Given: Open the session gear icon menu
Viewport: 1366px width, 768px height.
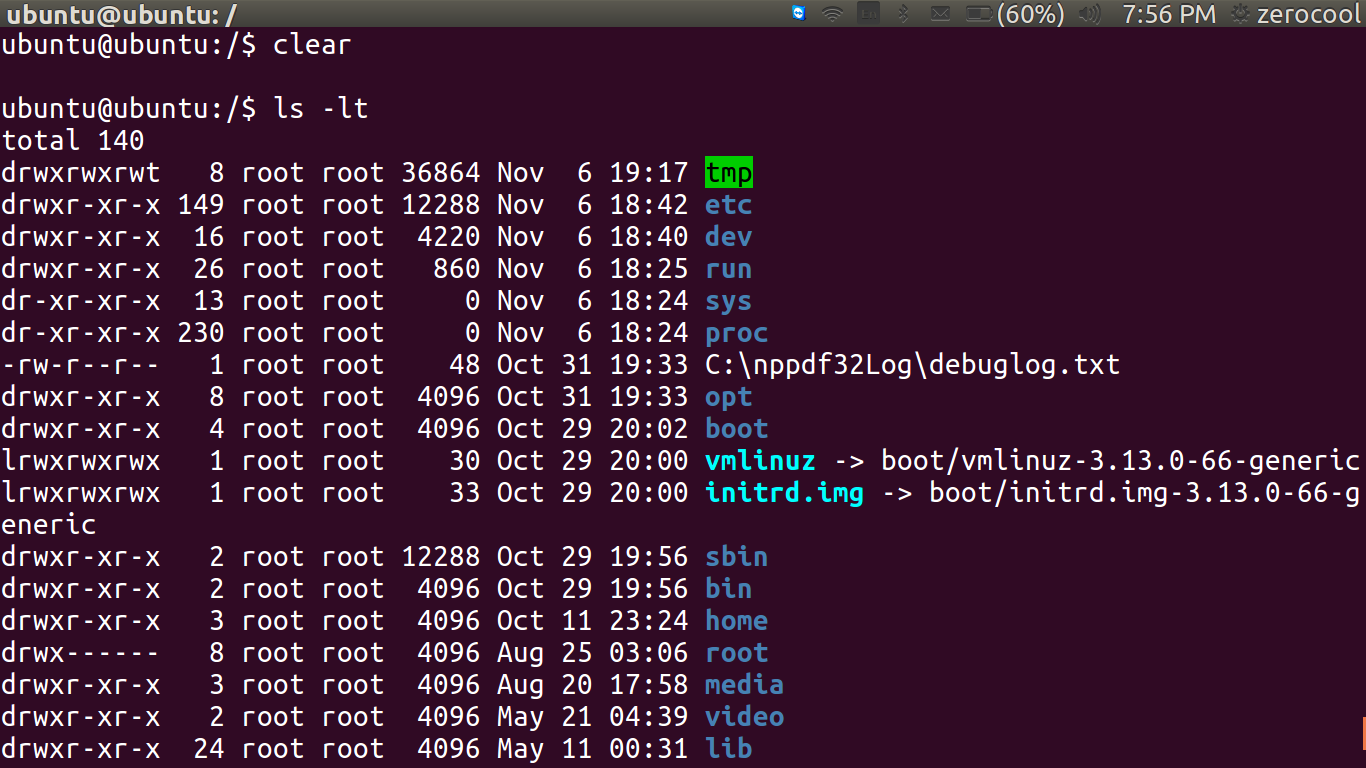Looking at the screenshot, I should 1240,13.
